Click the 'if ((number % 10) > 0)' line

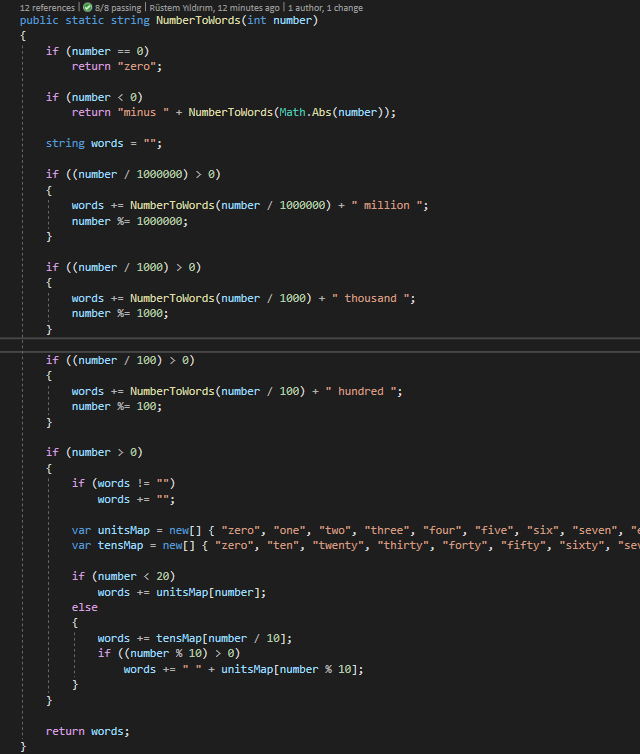(169, 653)
